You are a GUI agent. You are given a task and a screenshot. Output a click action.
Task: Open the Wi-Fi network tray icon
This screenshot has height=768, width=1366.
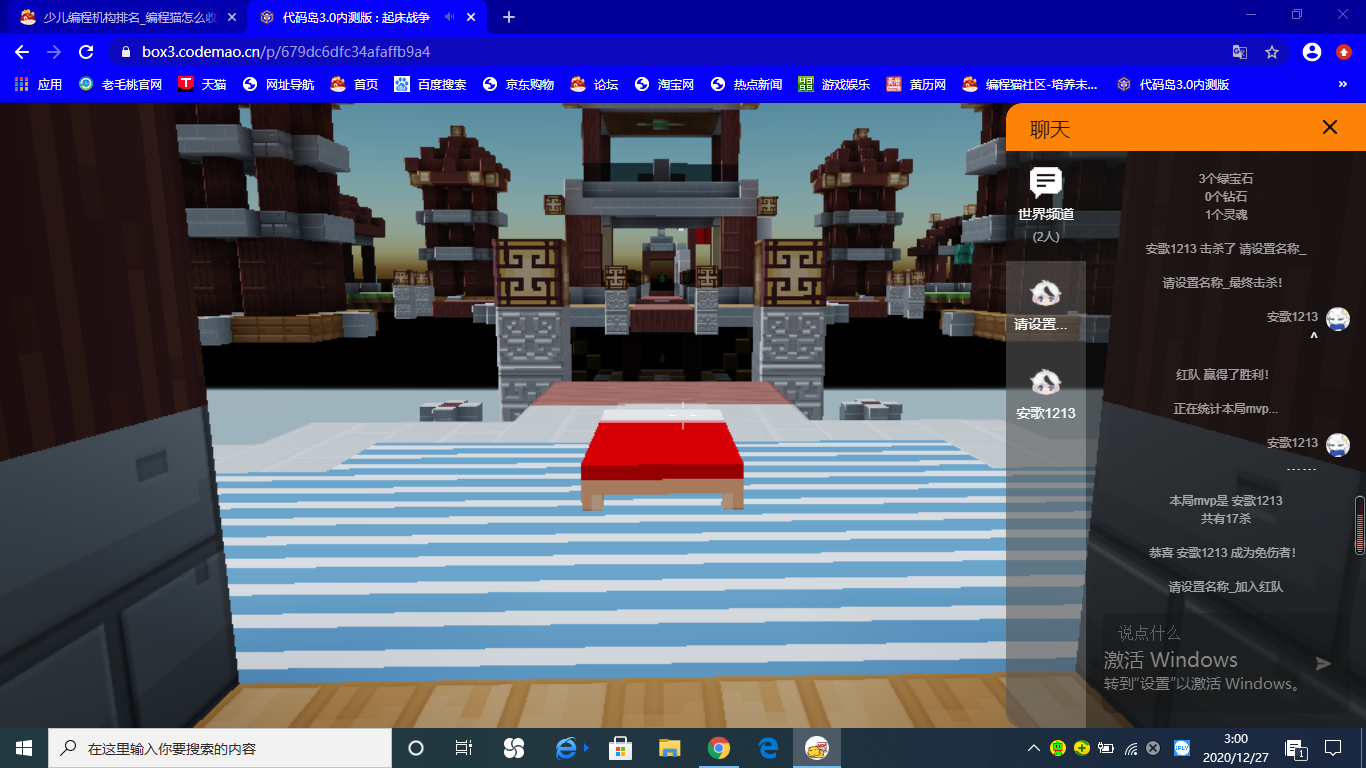(x=1131, y=748)
